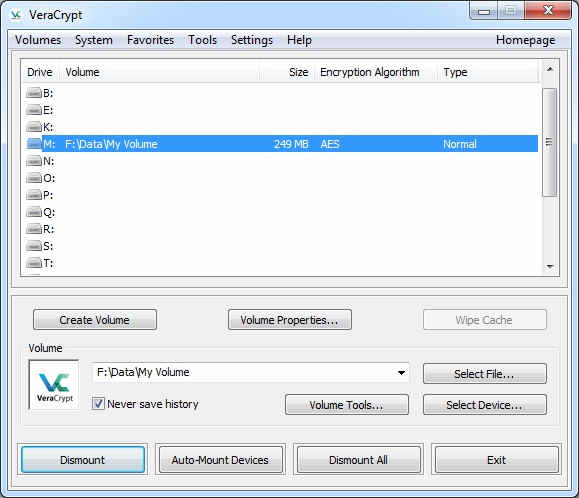This screenshot has height=498, width=579.
Task: Open Volume Properties dialog
Action: point(290,320)
